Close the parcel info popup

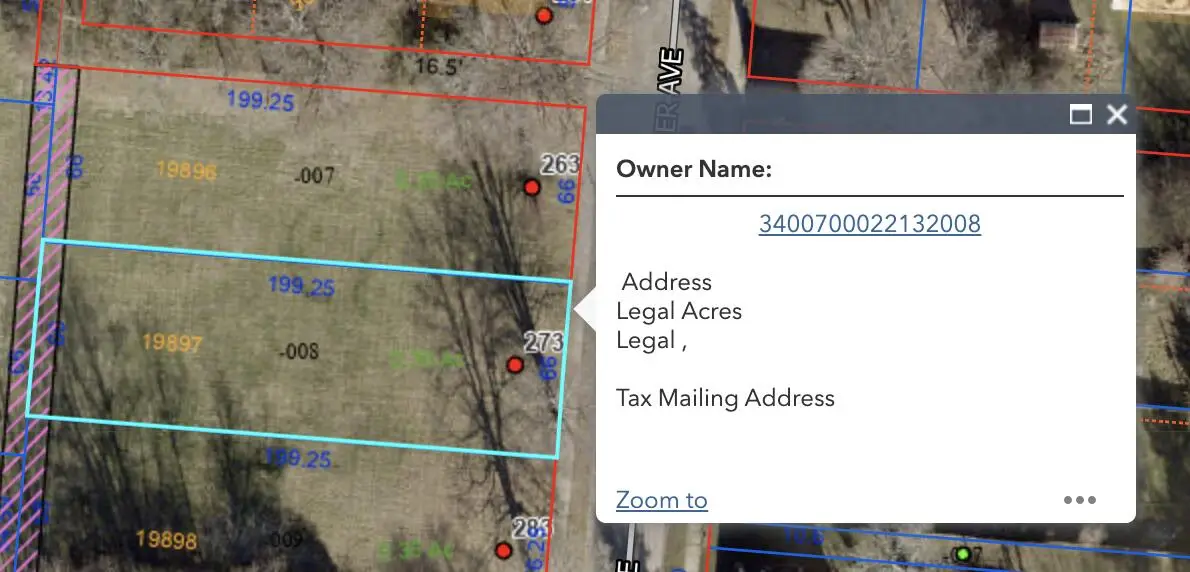point(1117,114)
